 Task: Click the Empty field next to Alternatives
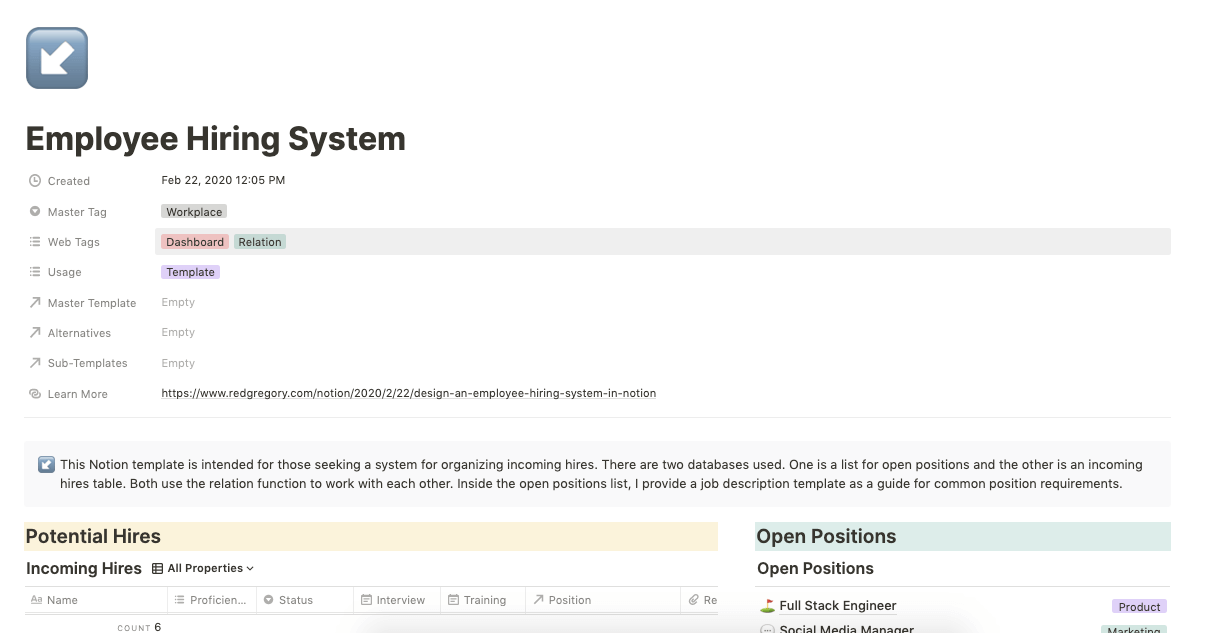pos(177,332)
